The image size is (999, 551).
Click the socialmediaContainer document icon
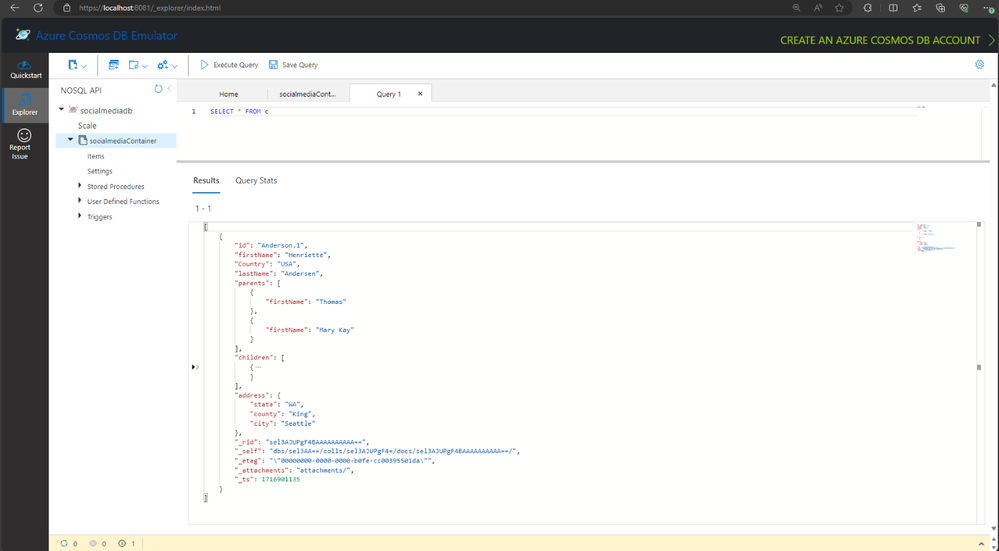click(83, 140)
